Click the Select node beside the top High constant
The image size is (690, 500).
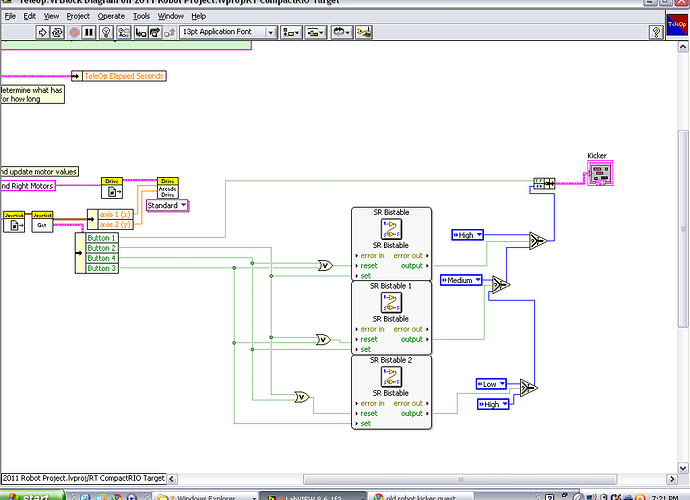coord(538,241)
